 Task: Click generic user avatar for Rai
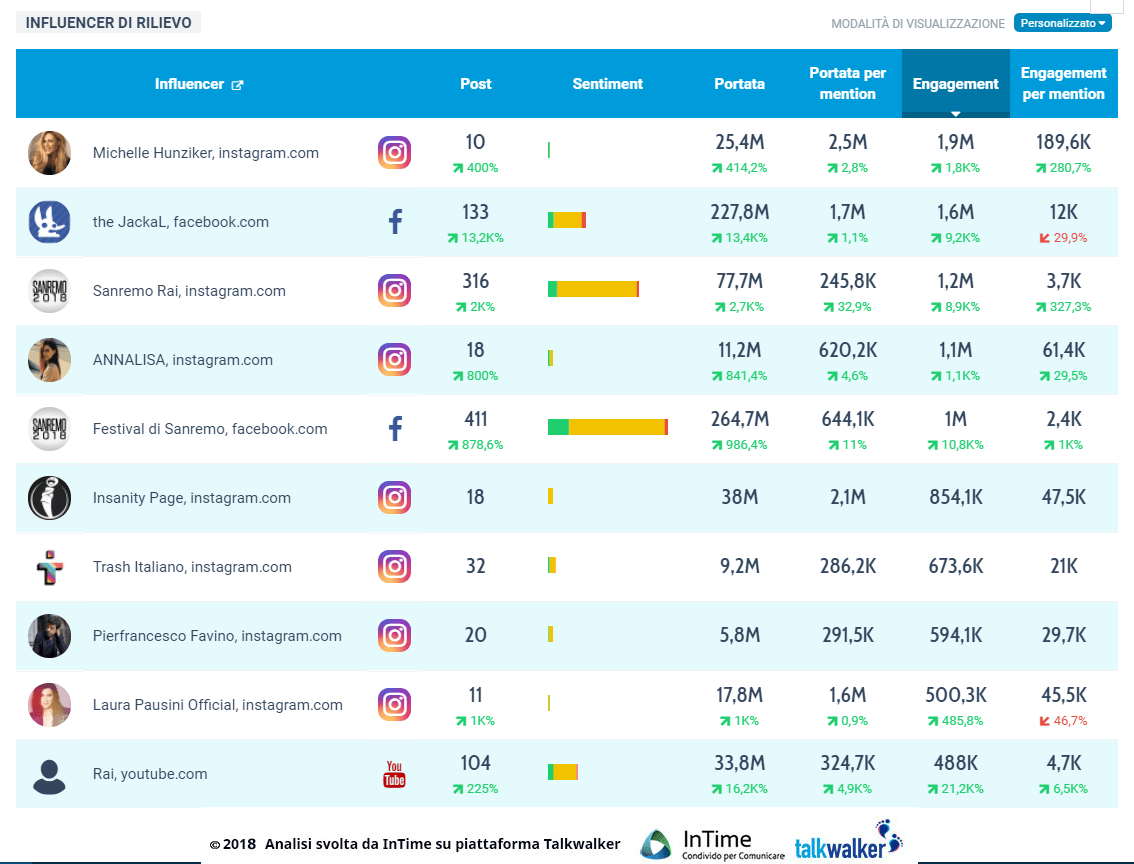[49, 777]
